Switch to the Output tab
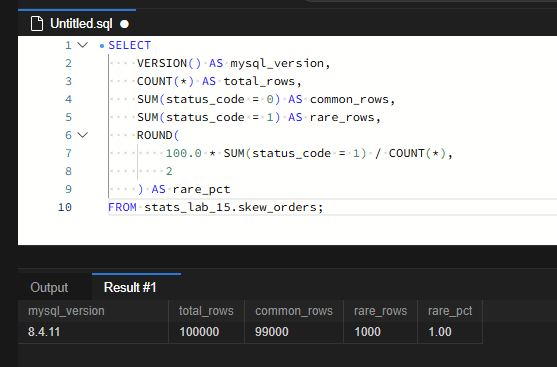This screenshot has height=367, width=557. (x=49, y=287)
